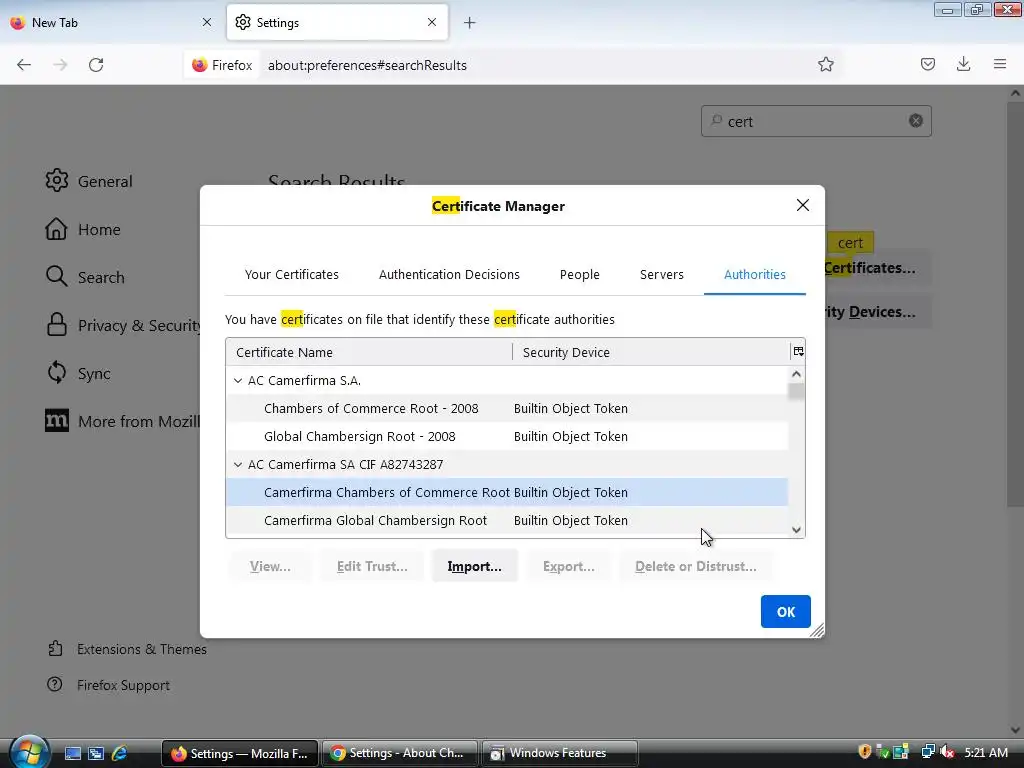The height and width of the screenshot is (768, 1024).
Task: Confirm with the OK button
Action: point(786,611)
